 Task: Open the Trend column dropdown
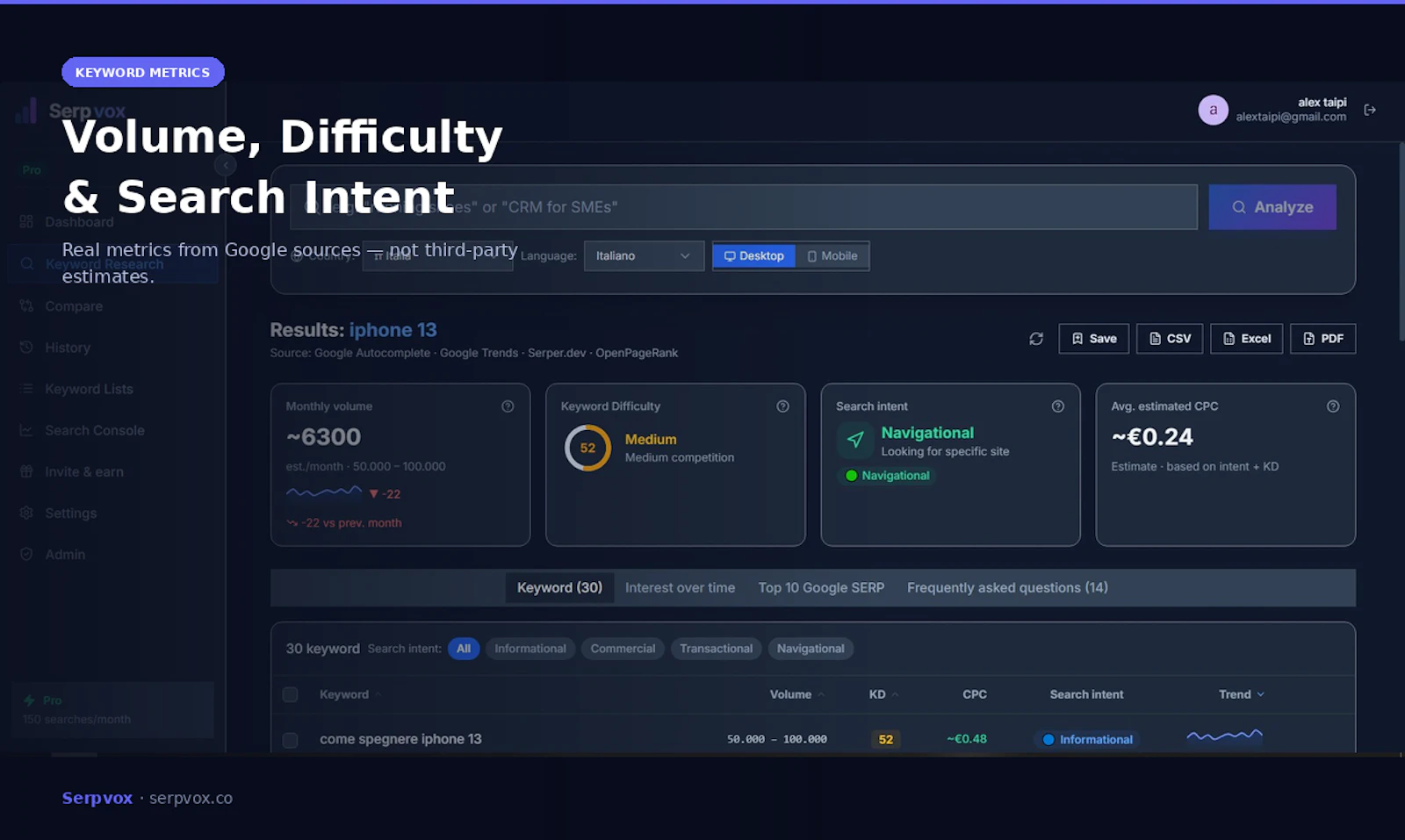1242,694
